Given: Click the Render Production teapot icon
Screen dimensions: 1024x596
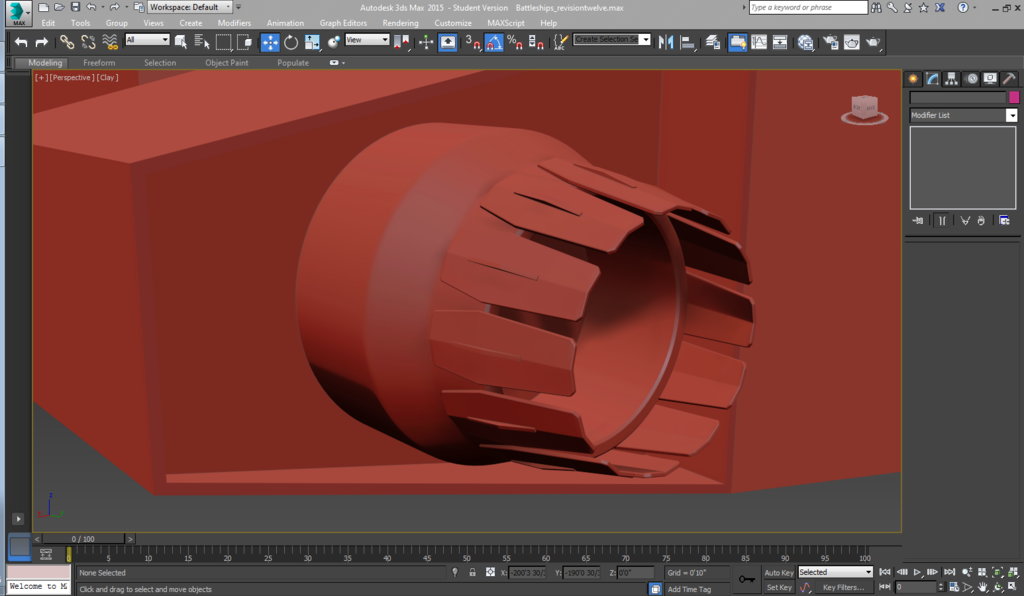Looking at the screenshot, I should (873, 42).
